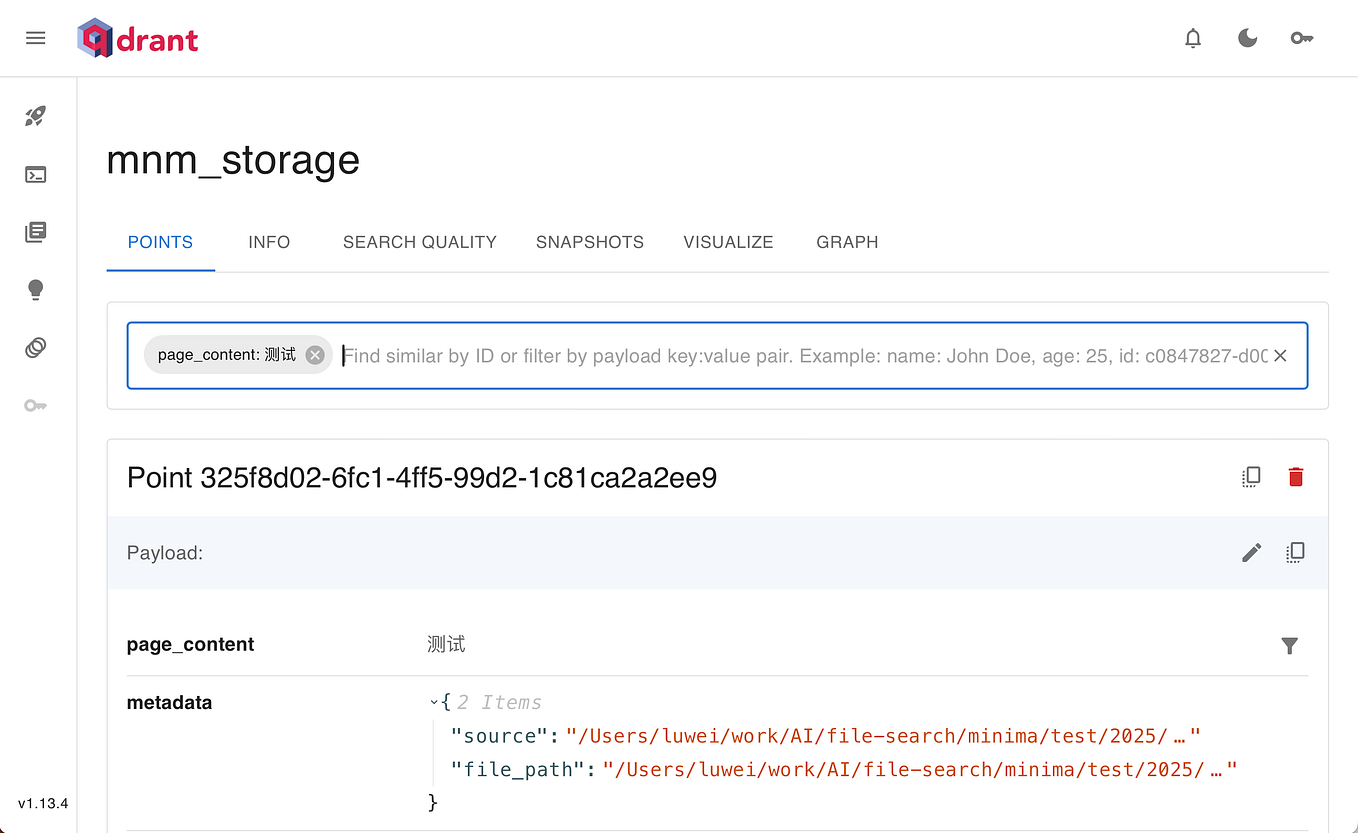Toggle dark mode with the moon icon
This screenshot has height=833, width=1358.
(1247, 37)
